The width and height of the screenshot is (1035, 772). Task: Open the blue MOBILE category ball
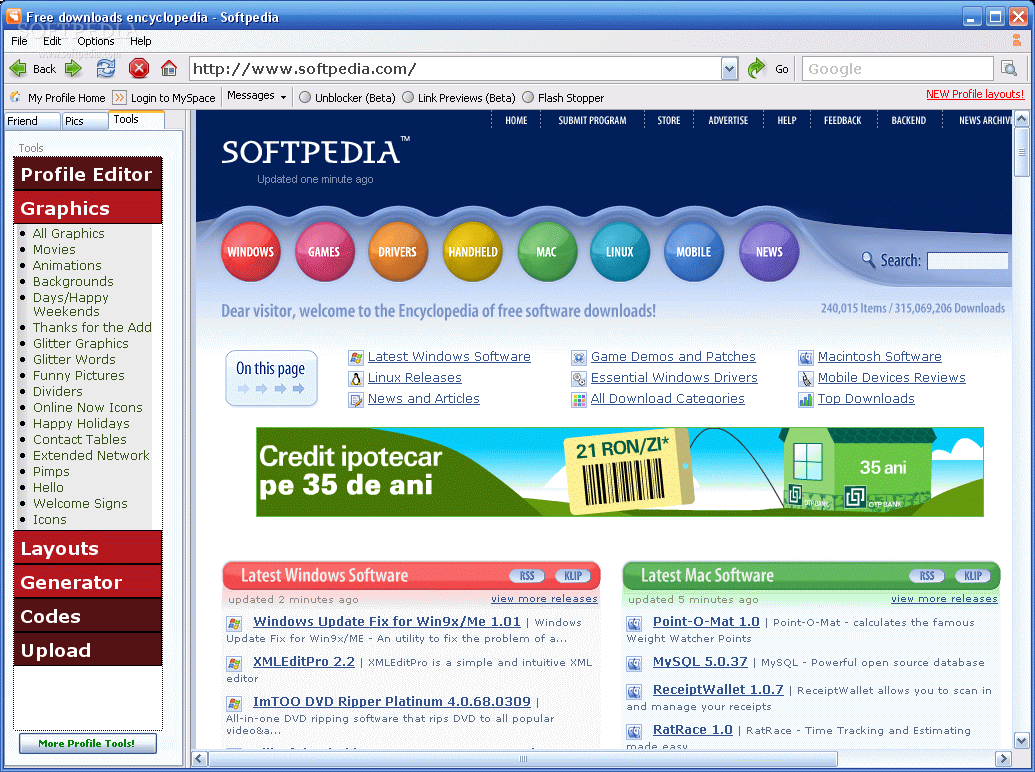pyautogui.click(x=694, y=251)
